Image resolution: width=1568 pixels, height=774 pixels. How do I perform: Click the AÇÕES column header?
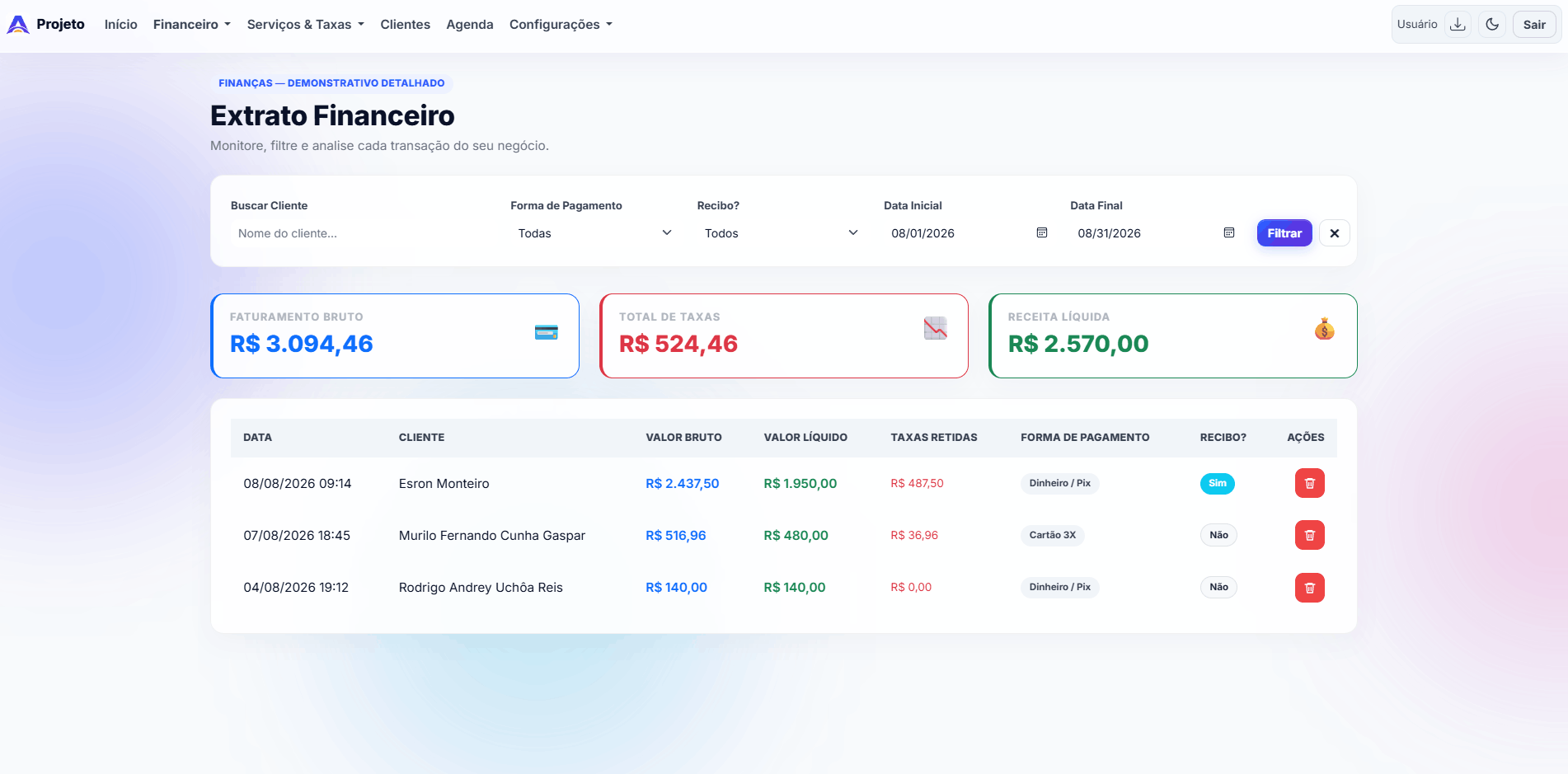pyautogui.click(x=1306, y=438)
